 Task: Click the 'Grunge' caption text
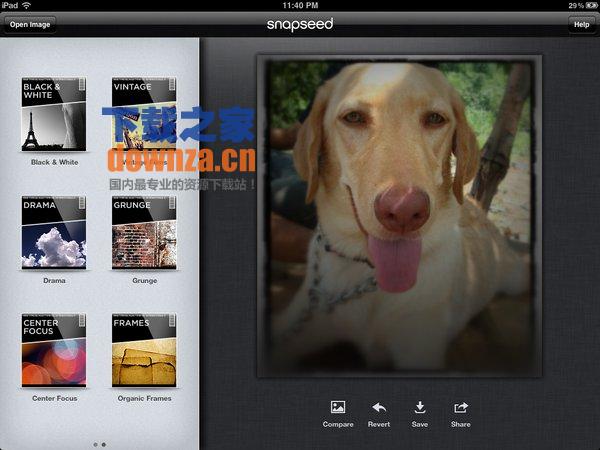(x=145, y=280)
